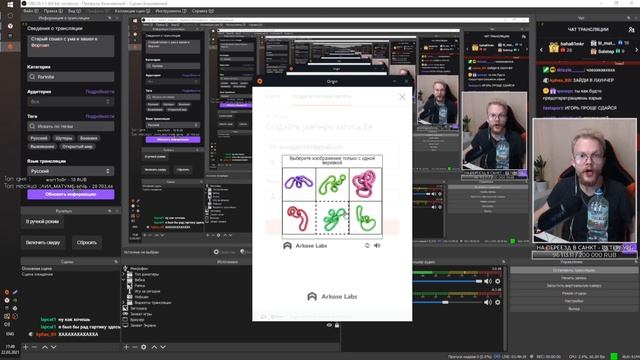Select the purple rope captcha image
This screenshot has width=640, height=360.
299,184
